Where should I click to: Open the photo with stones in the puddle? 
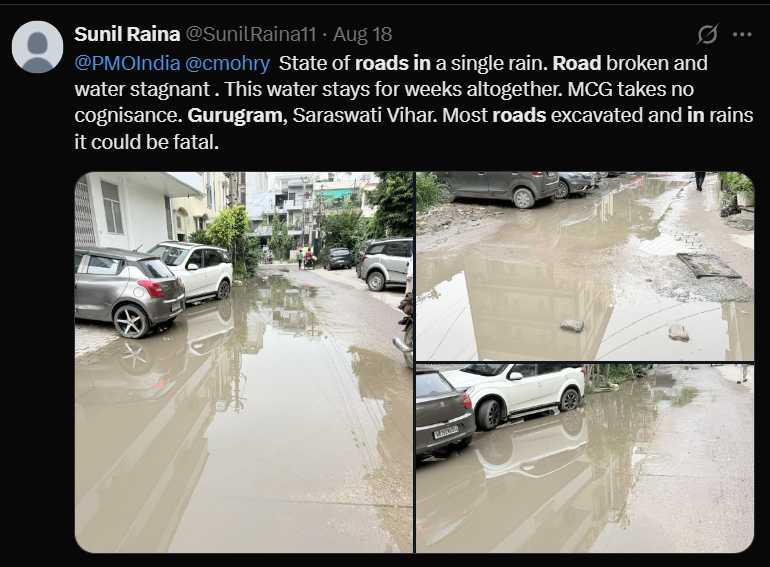pyautogui.click(x=585, y=267)
